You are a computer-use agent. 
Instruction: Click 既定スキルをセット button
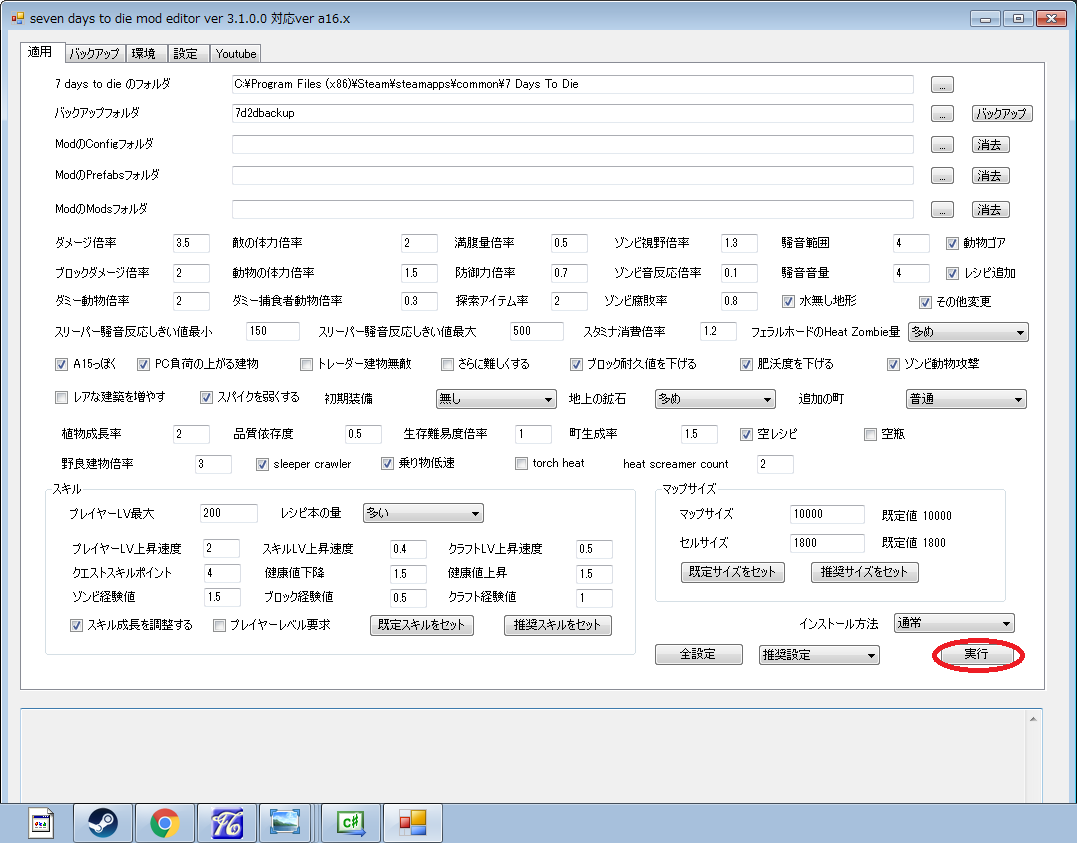coord(422,625)
